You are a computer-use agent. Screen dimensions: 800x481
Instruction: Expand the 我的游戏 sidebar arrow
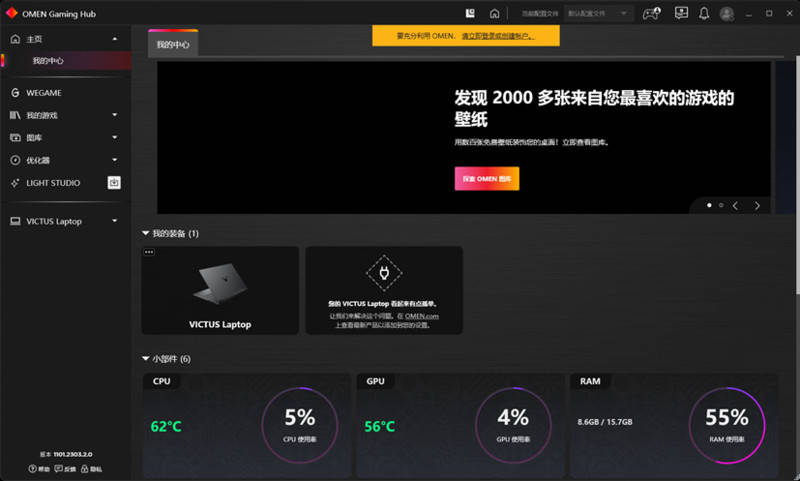[115, 115]
